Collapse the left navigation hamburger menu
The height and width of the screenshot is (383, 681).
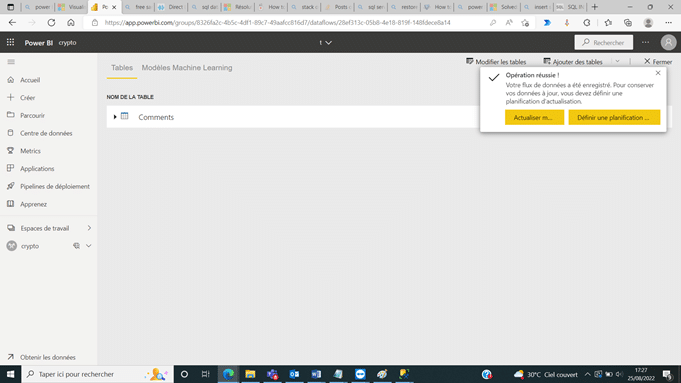pyautogui.click(x=11, y=62)
